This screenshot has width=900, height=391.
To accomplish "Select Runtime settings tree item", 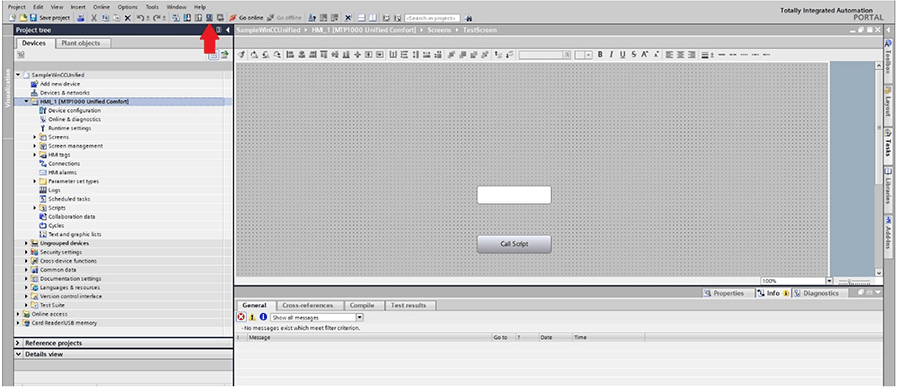I will coord(69,128).
